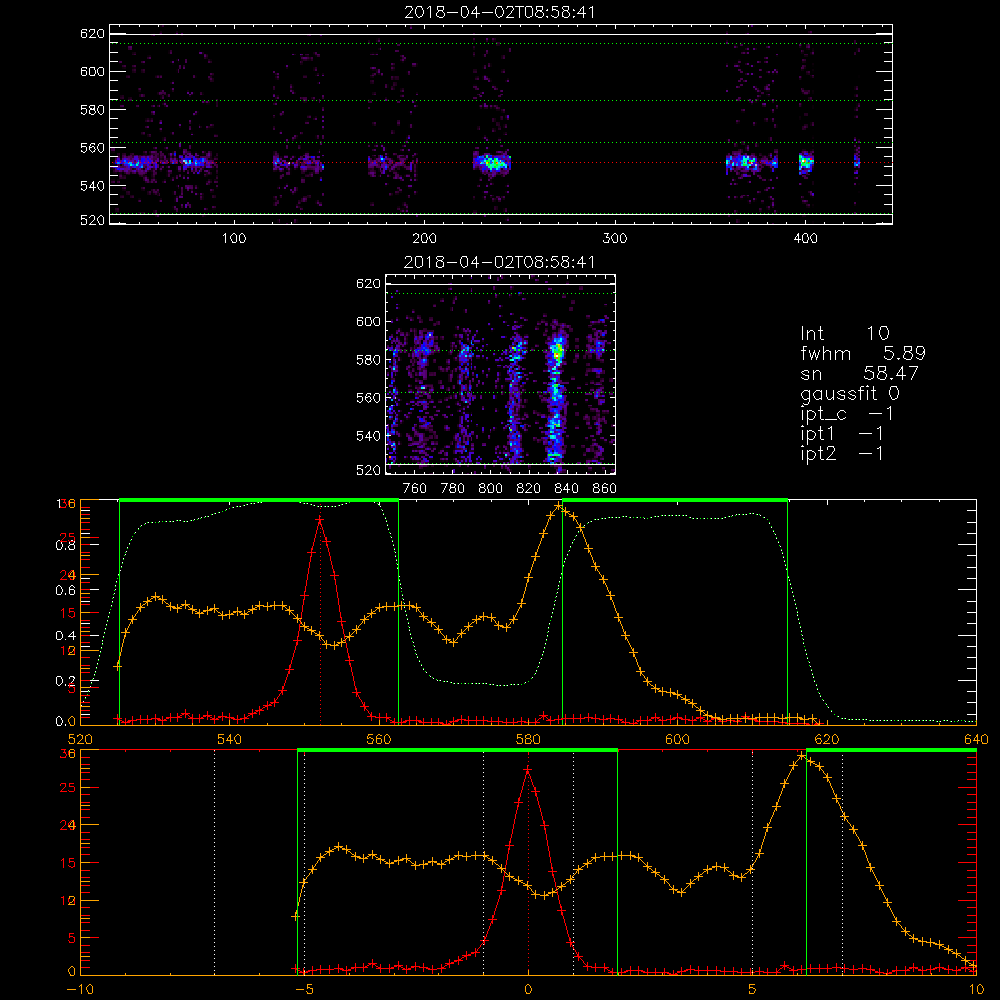Click the timestamp title above the top spectrogram
The image size is (1000, 1000).
tap(500, 12)
